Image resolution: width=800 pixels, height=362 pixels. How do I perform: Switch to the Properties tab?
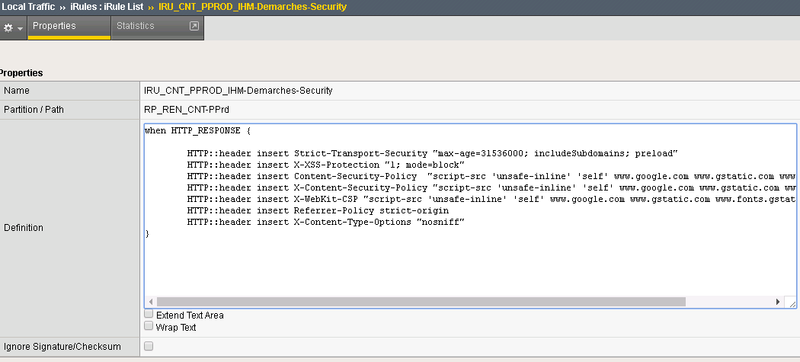click(69, 27)
